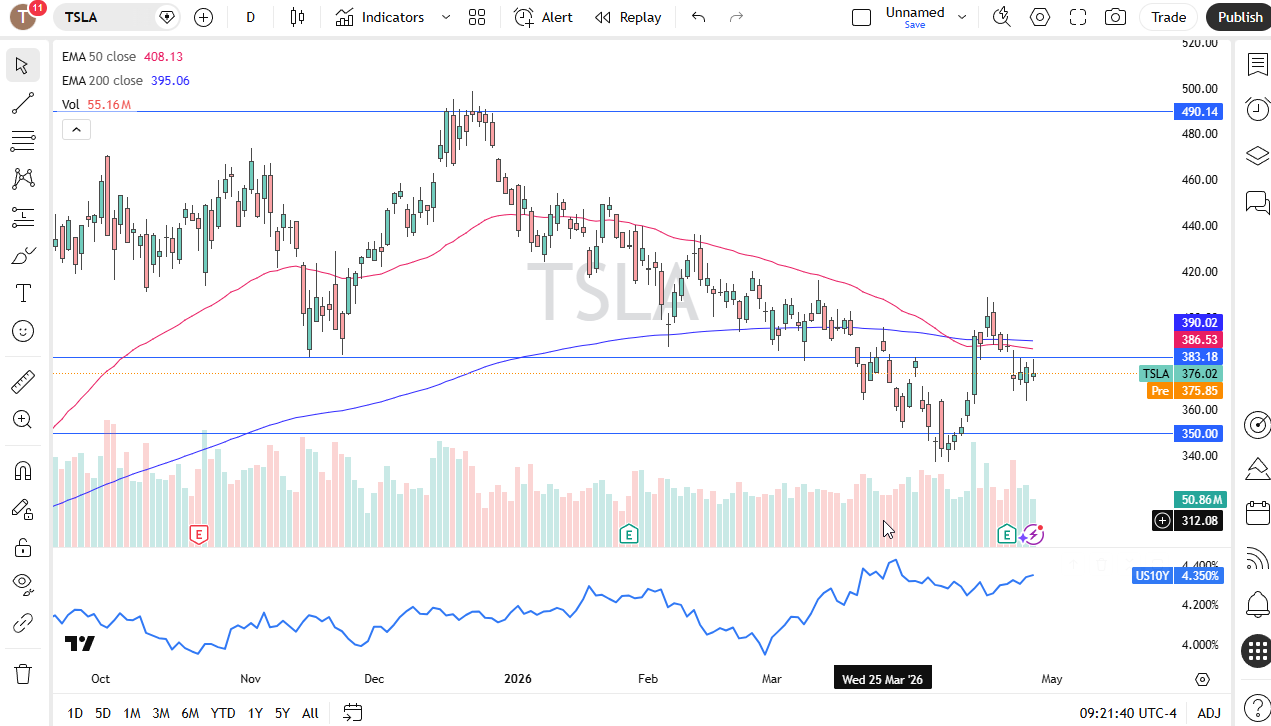Image resolution: width=1271 pixels, height=726 pixels.
Task: Click the add symbol plus icon
Action: [x=203, y=17]
